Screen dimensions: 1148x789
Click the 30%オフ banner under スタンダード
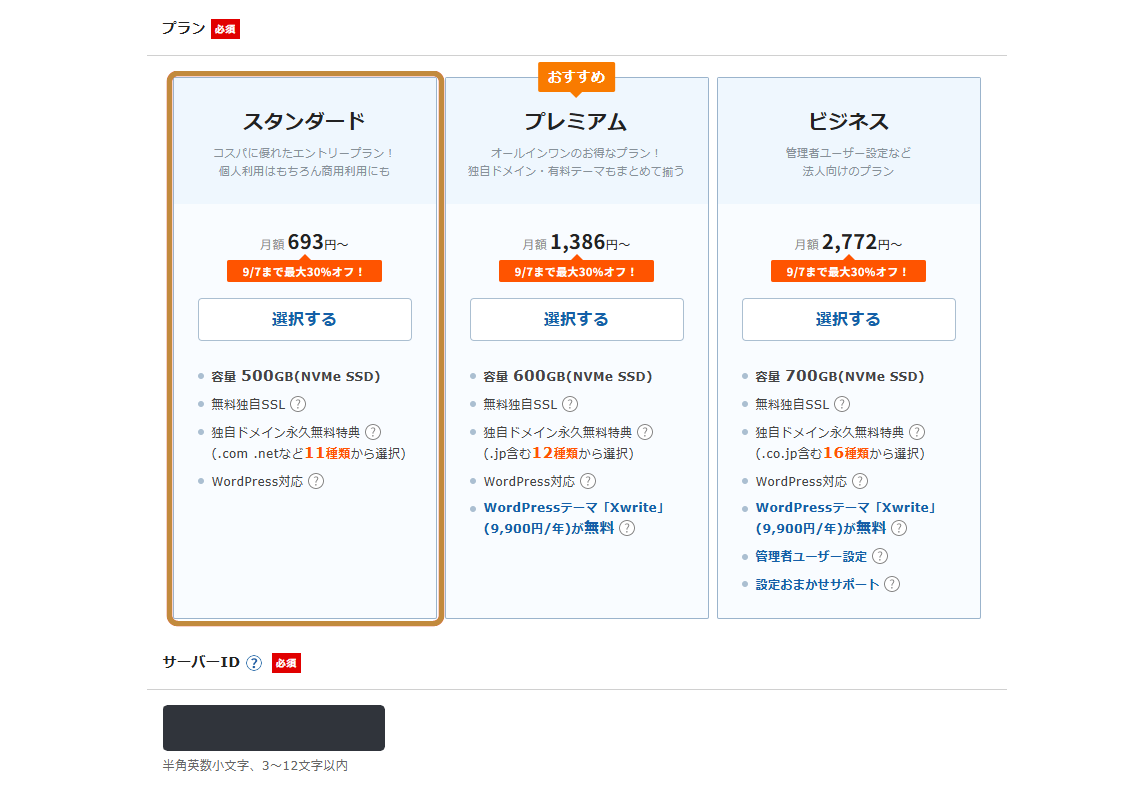coord(305,272)
